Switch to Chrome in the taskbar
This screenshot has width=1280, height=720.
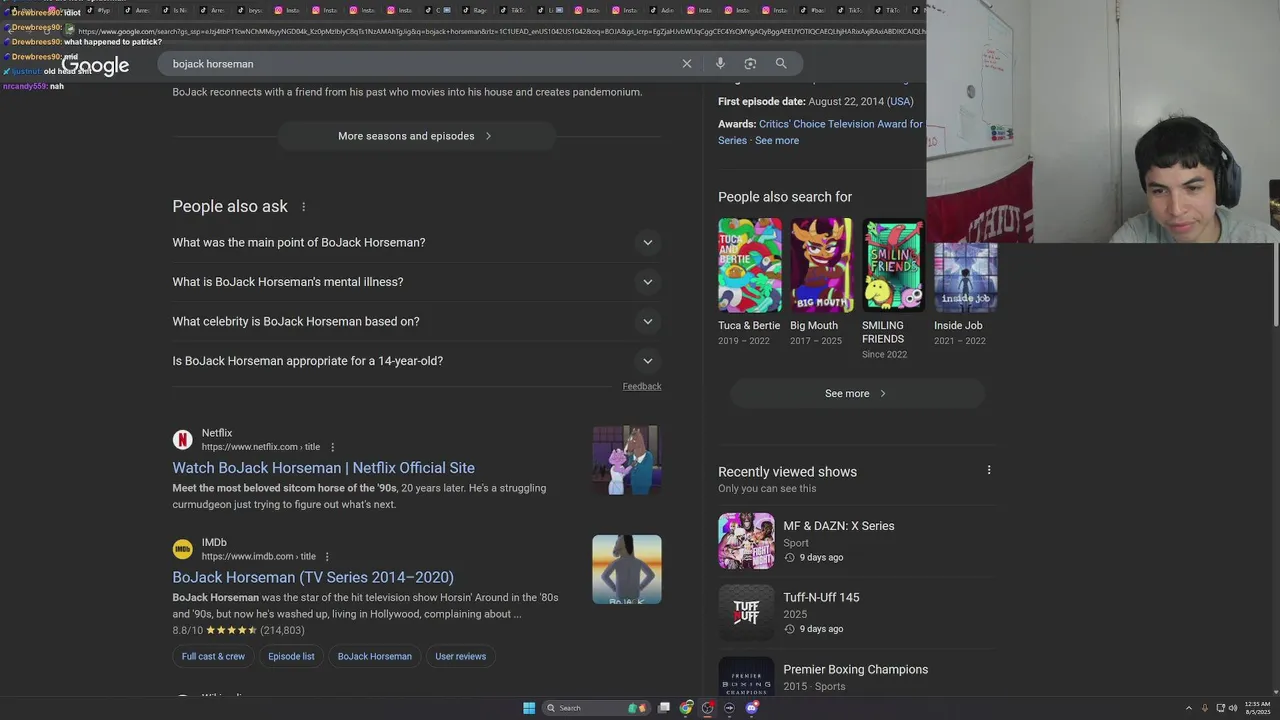pos(686,708)
